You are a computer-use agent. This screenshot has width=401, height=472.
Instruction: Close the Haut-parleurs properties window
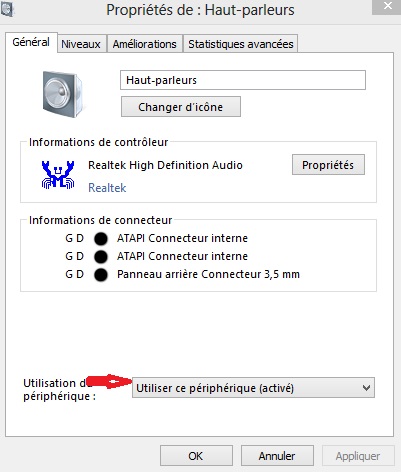tap(387, 7)
